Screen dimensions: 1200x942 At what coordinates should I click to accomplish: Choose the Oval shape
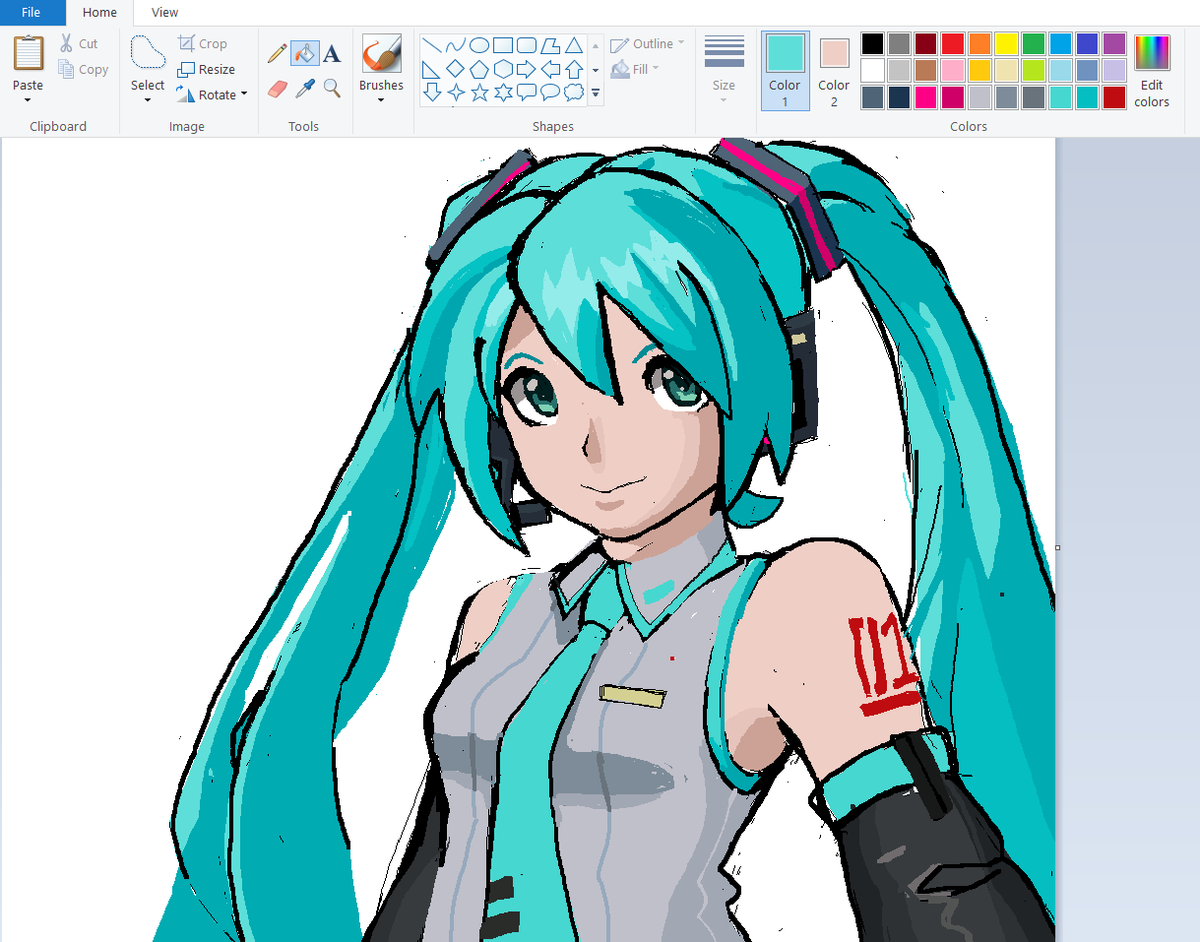pyautogui.click(x=479, y=45)
